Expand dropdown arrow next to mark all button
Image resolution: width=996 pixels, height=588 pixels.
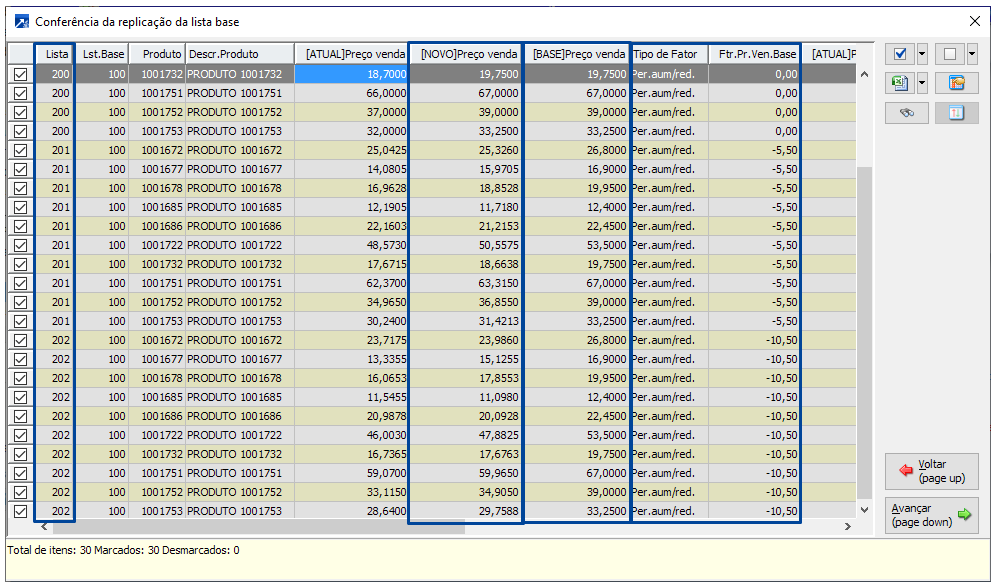click(922, 53)
